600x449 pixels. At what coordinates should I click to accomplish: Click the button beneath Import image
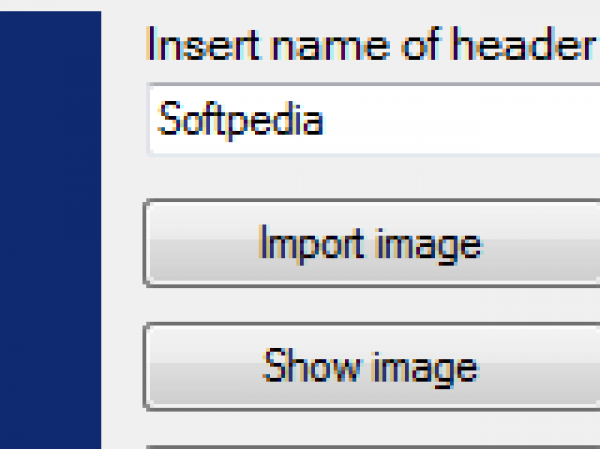370,367
